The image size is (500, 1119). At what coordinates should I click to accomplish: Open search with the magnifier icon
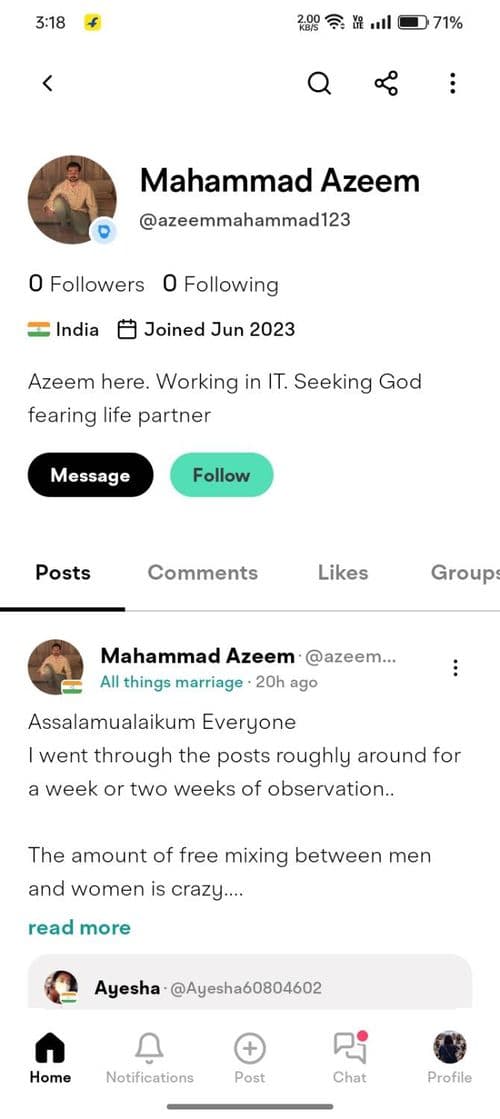[x=319, y=83]
